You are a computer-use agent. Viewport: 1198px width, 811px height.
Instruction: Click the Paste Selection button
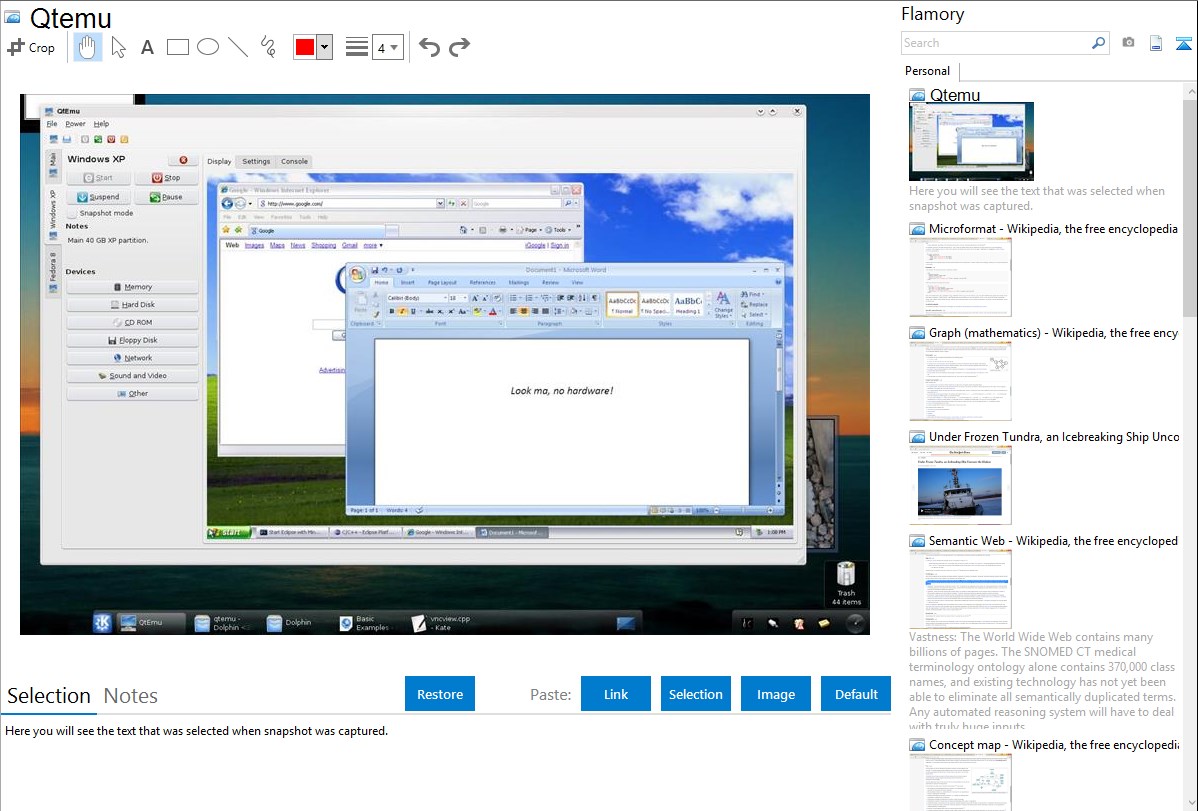pyautogui.click(x=695, y=694)
